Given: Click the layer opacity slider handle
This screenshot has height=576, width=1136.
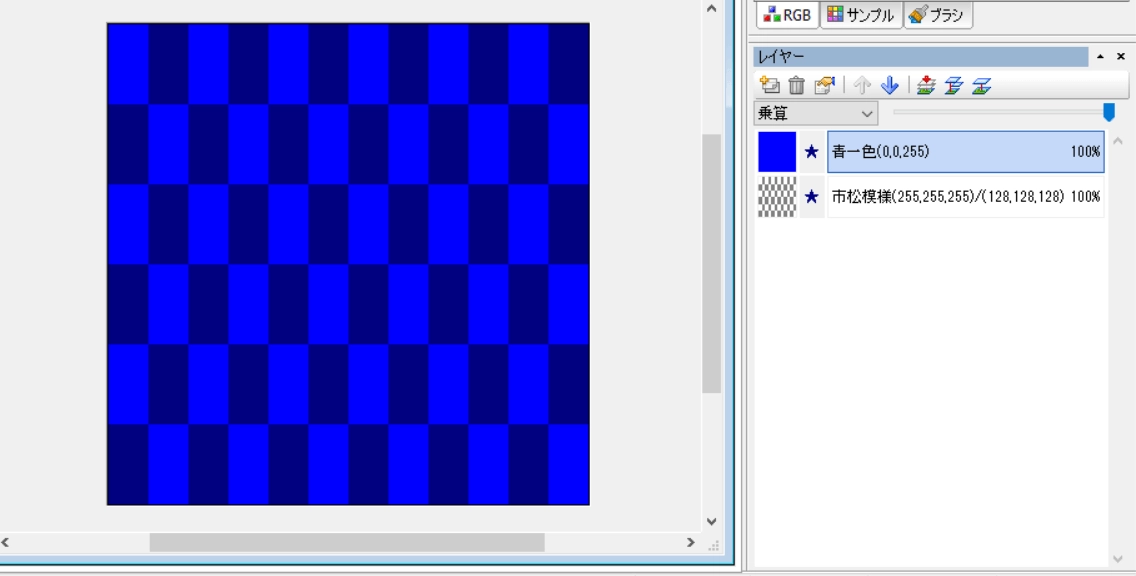Looking at the screenshot, I should [x=1108, y=112].
